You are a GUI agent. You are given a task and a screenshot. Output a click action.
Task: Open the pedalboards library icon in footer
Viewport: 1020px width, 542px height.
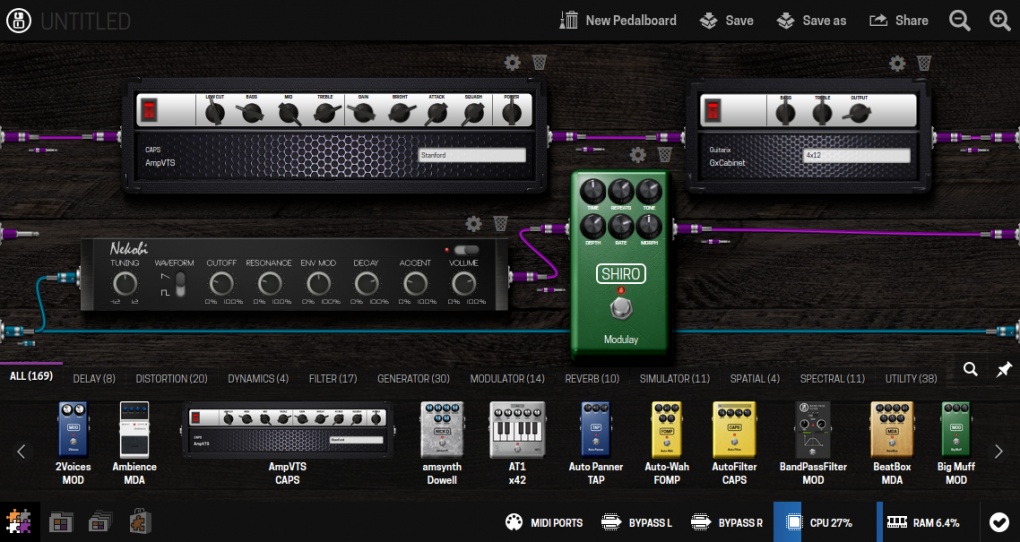(x=62, y=521)
